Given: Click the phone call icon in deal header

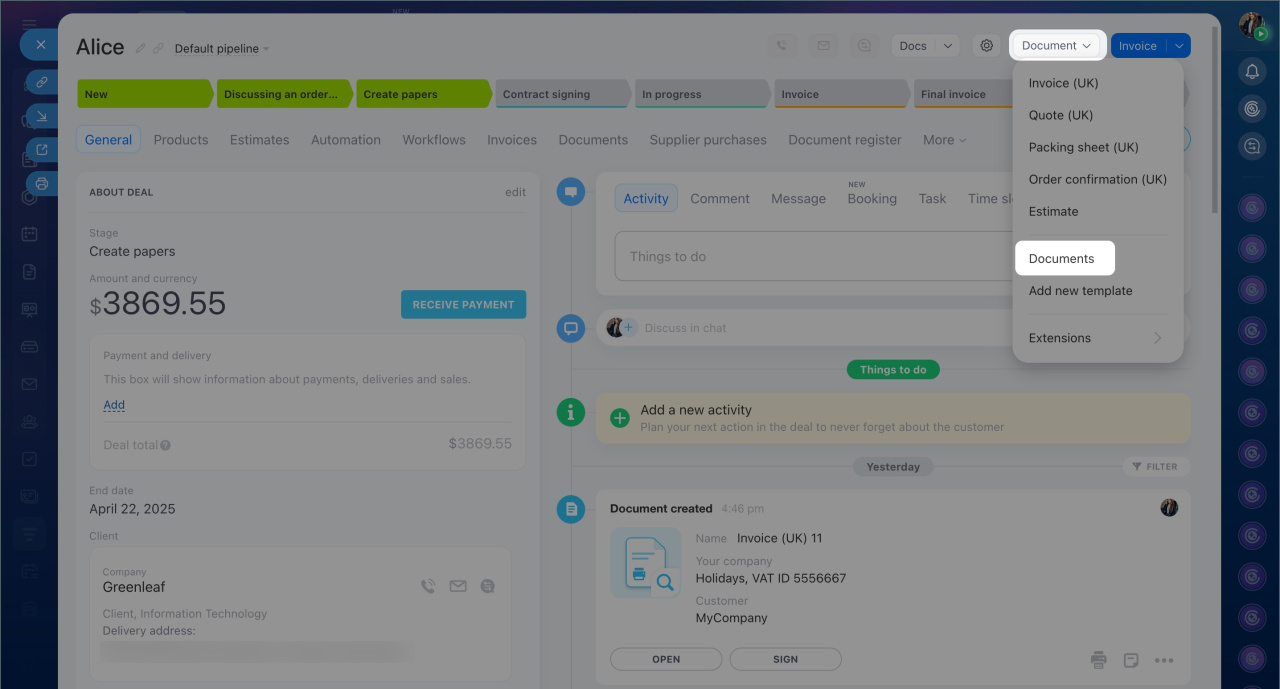Looking at the screenshot, I should 782,46.
